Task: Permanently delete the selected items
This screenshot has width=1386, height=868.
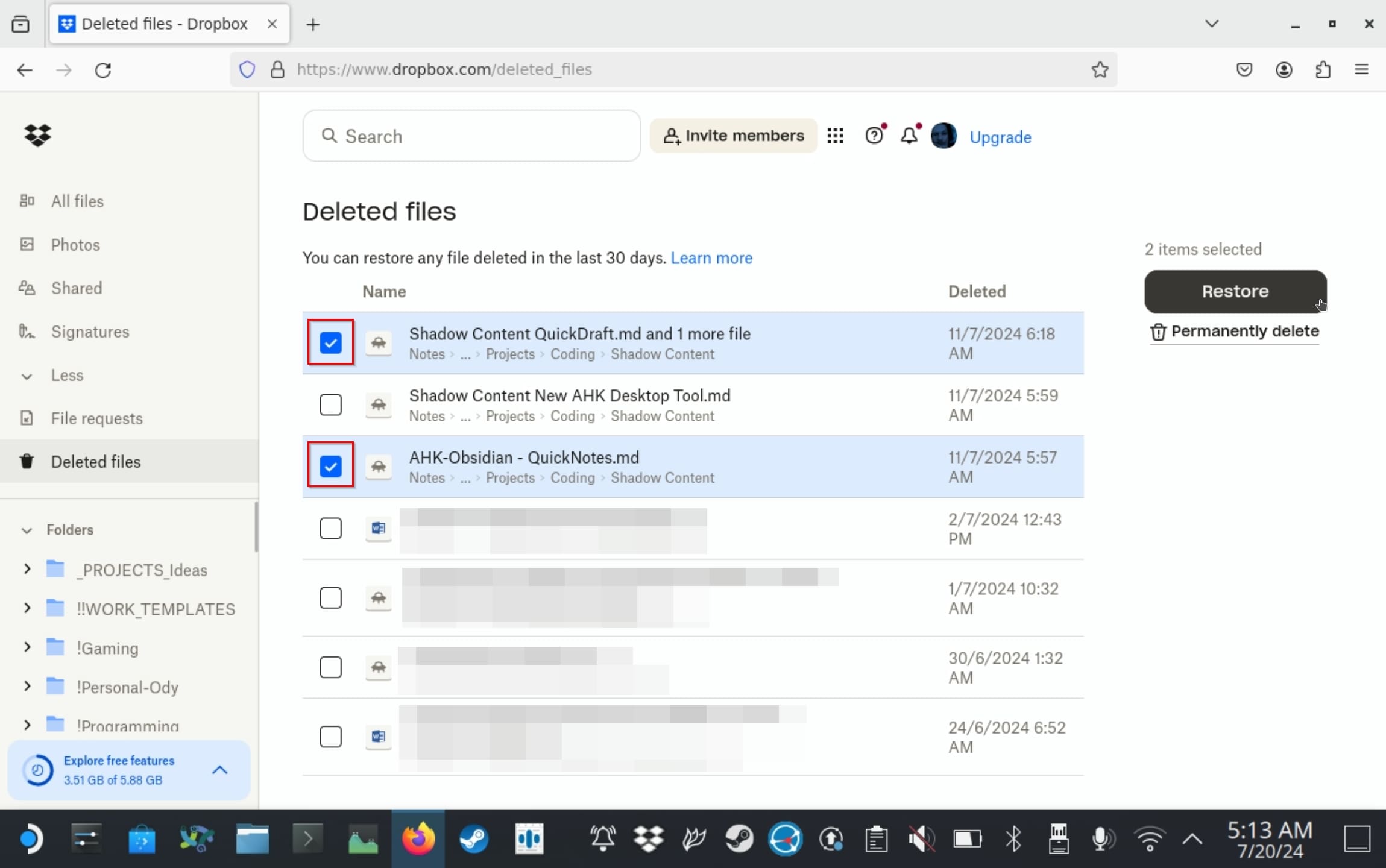Action: [1235, 332]
